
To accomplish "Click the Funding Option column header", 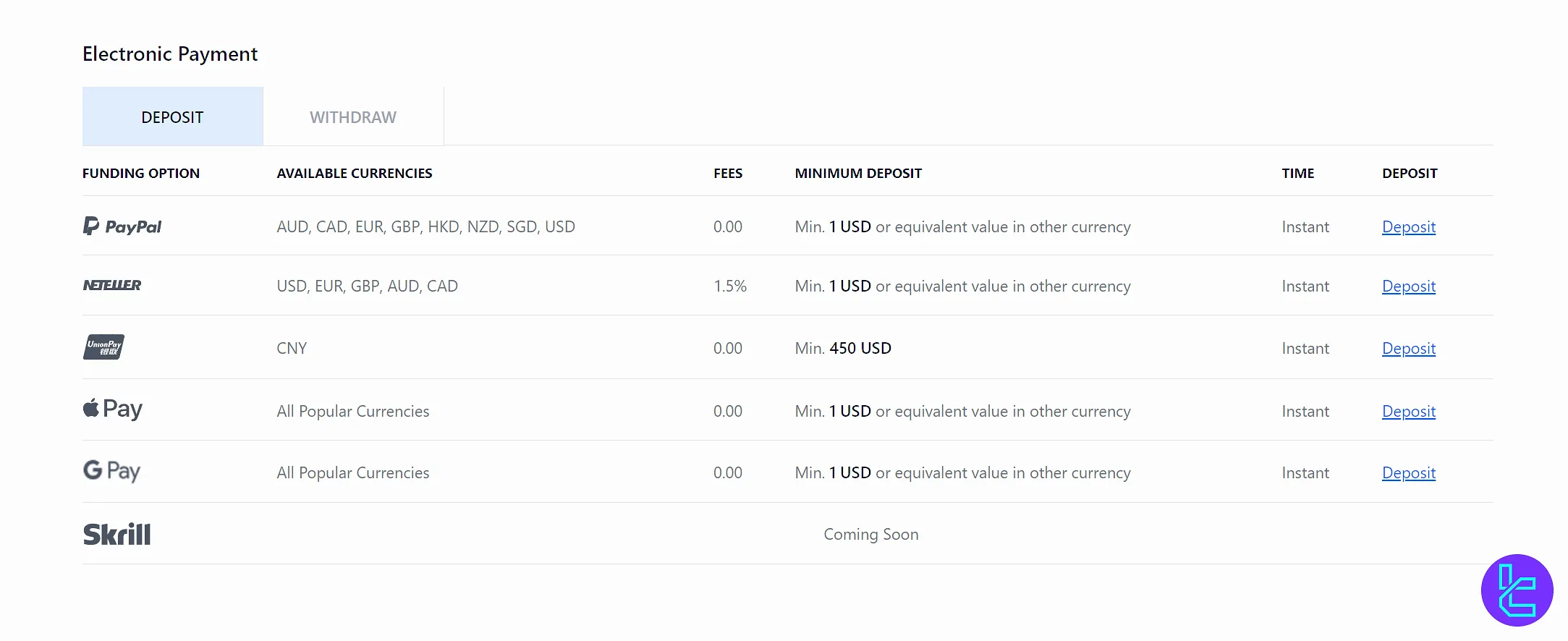I will pos(141,174).
